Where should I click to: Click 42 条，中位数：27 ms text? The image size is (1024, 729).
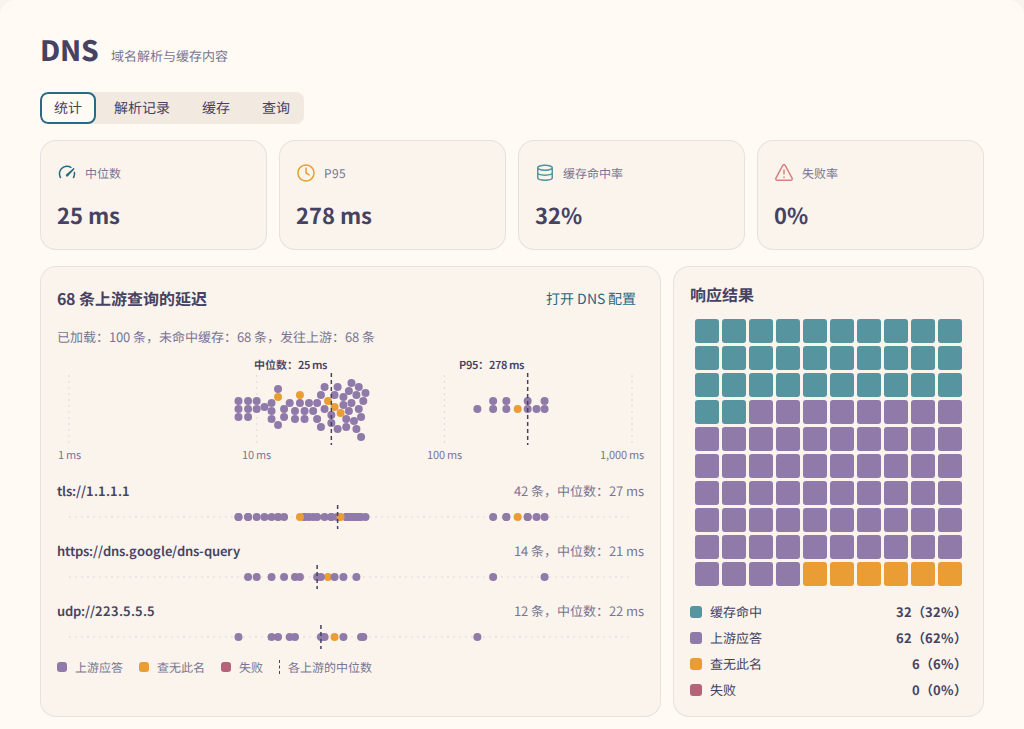pos(579,491)
